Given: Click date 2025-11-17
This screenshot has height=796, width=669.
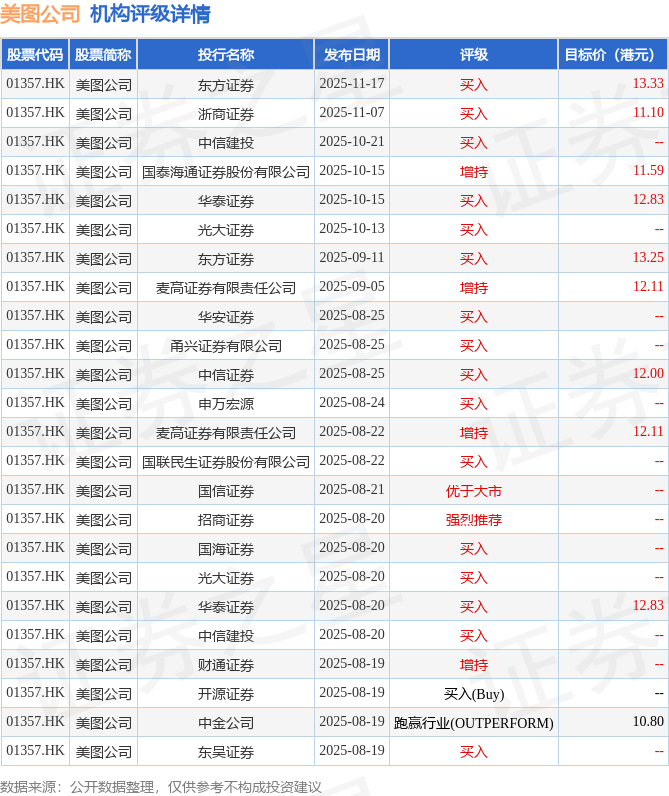Looking at the screenshot, I should [352, 83].
